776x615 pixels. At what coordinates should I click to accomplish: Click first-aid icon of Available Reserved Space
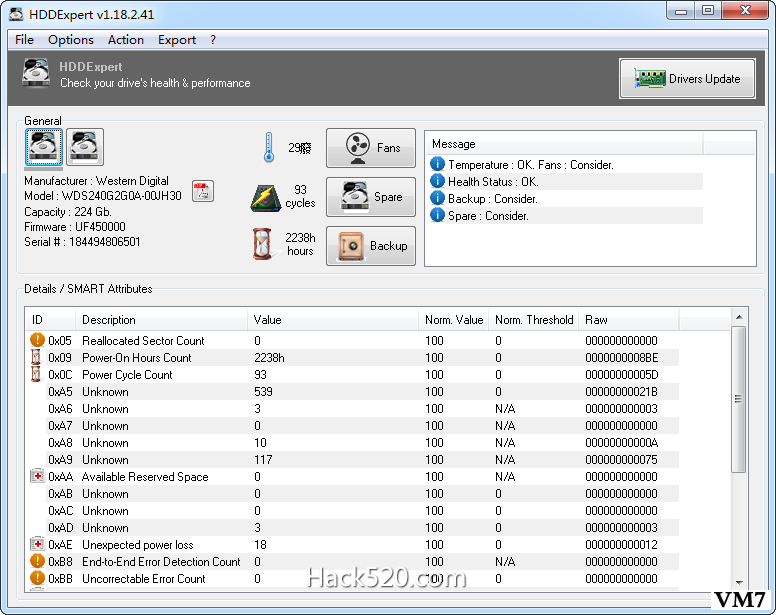[37, 476]
